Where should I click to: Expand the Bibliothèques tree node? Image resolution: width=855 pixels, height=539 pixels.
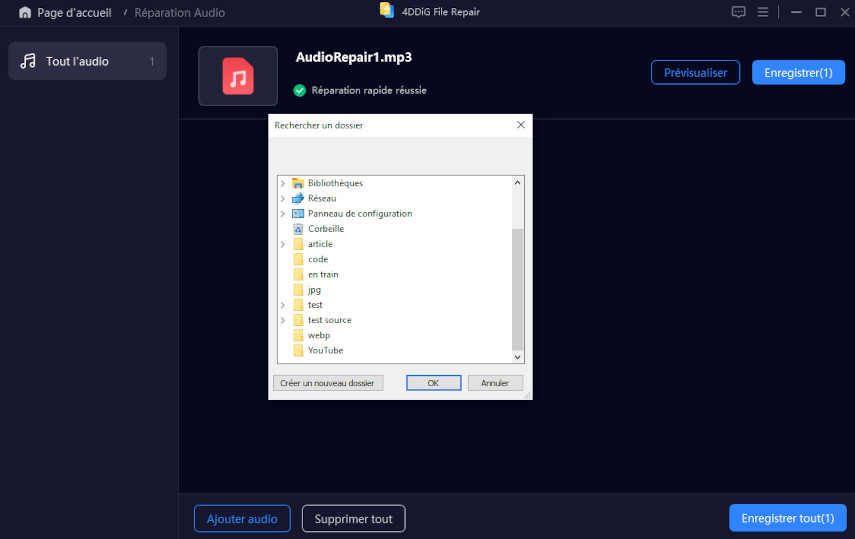[x=282, y=183]
